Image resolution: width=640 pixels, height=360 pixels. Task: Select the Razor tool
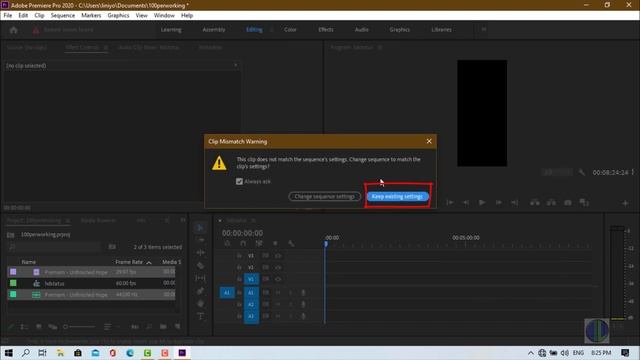point(200,266)
